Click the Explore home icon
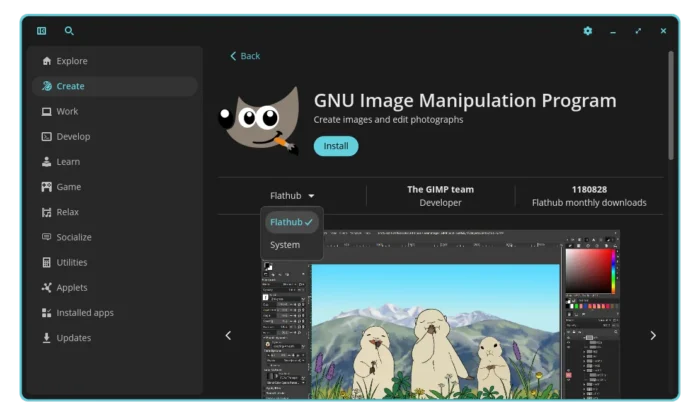Image resolution: width=700 pixels, height=416 pixels. (46, 61)
